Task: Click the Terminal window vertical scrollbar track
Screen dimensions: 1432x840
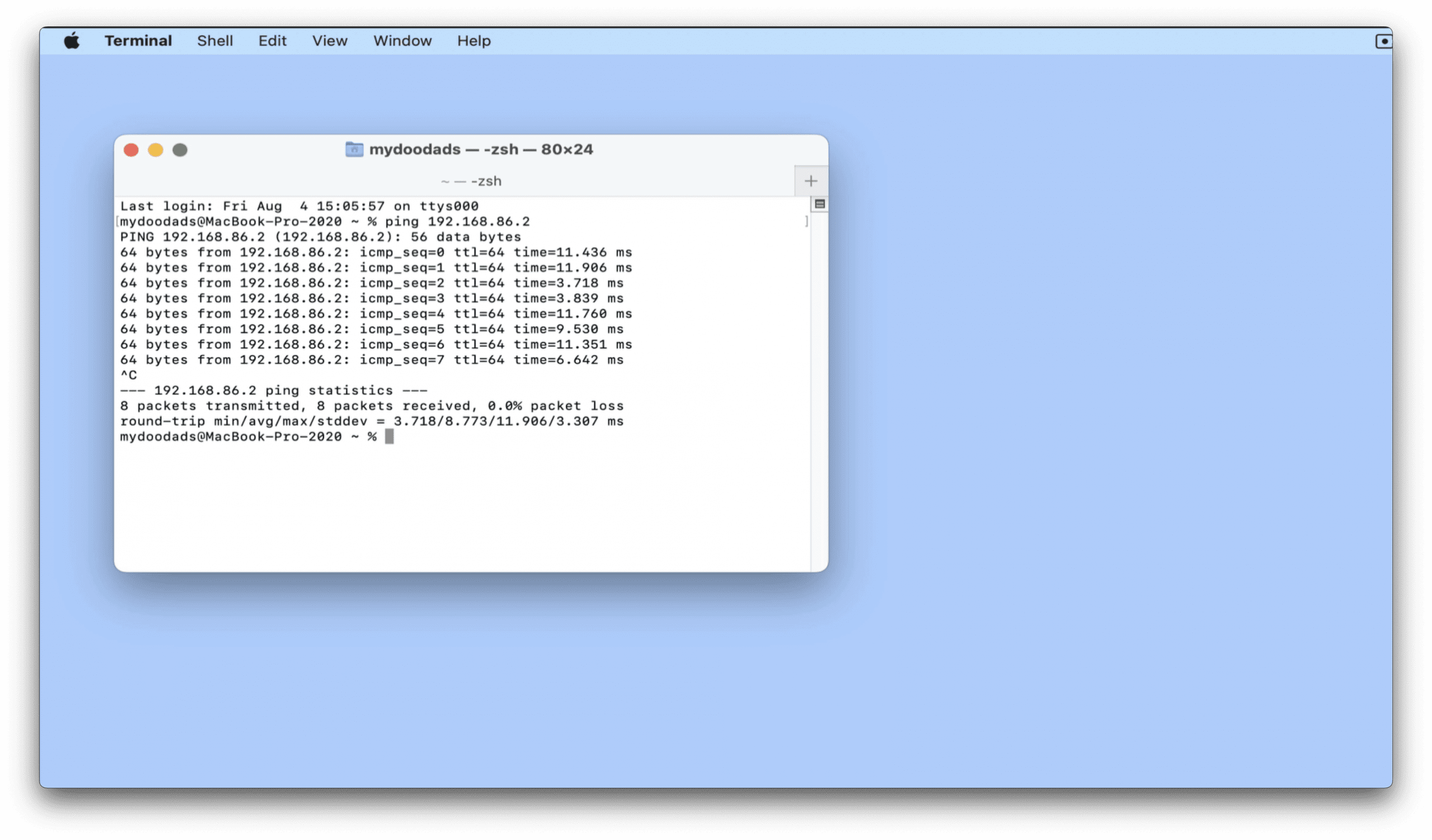Action: click(x=819, y=392)
